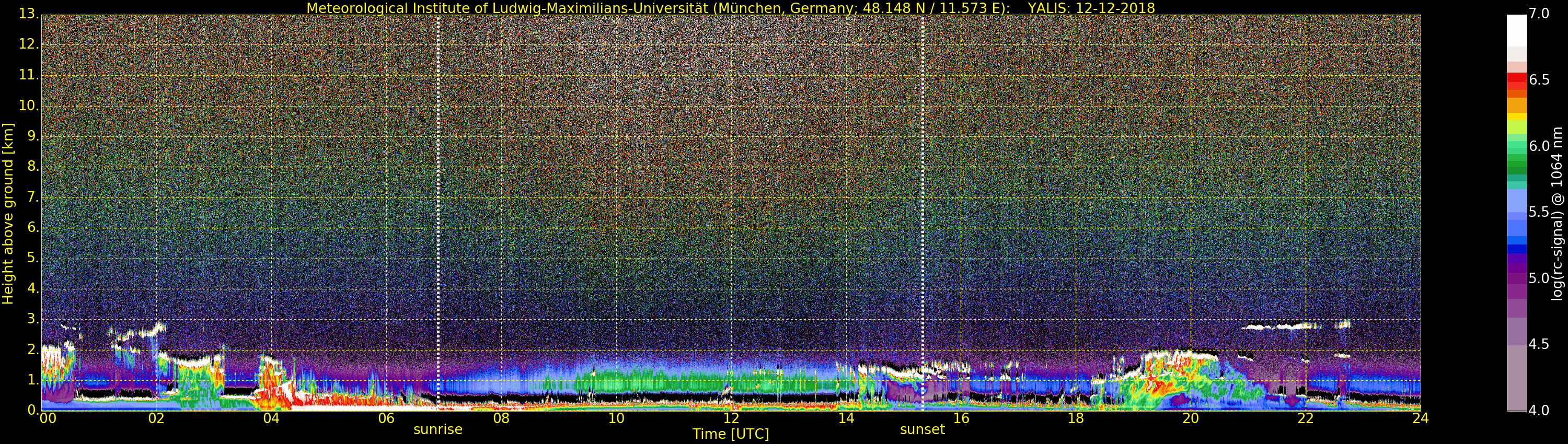Click the time axis tick '08'
Viewport: 1568px width, 444px height.
point(501,418)
